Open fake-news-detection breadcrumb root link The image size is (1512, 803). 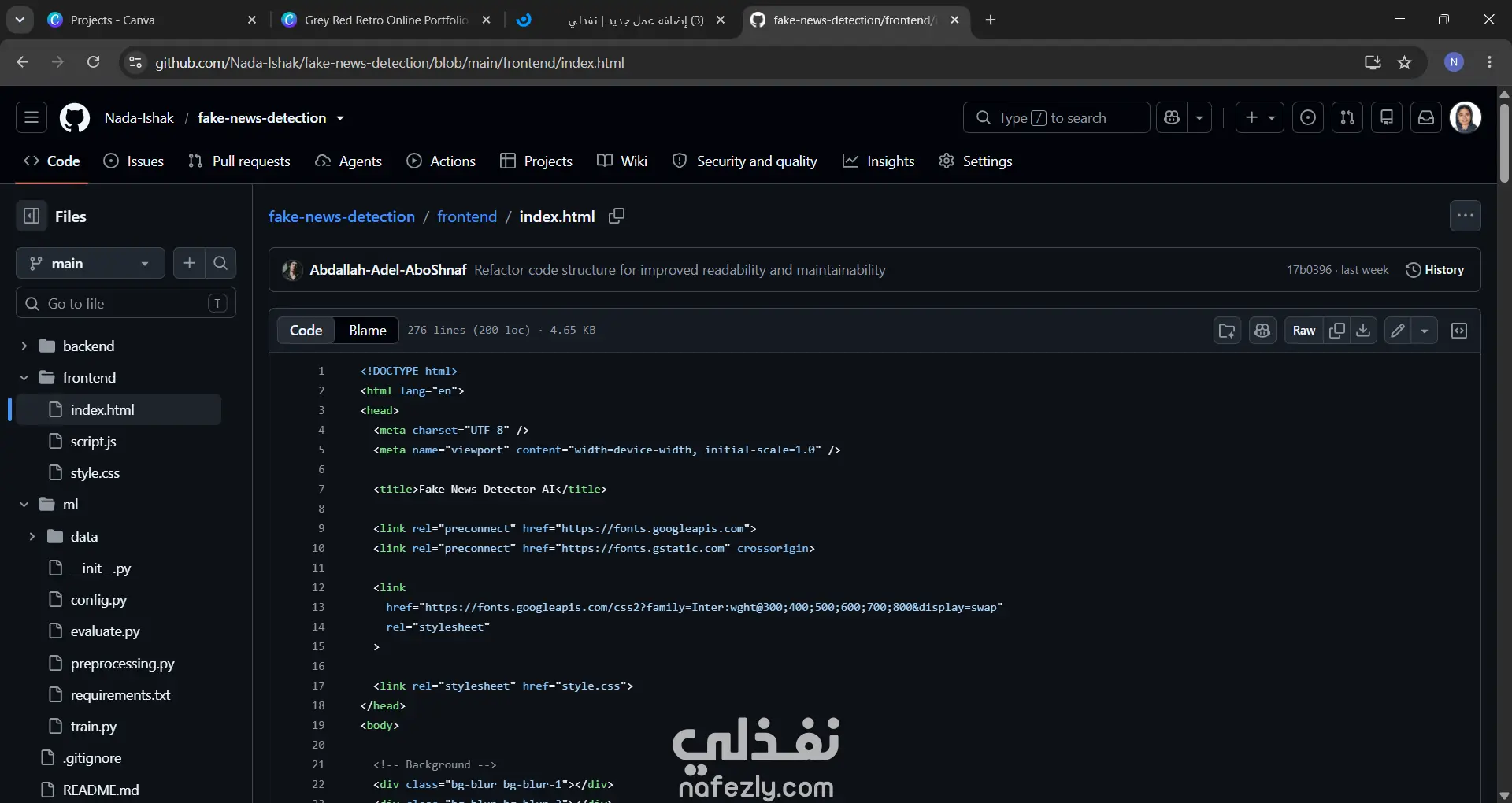[342, 216]
